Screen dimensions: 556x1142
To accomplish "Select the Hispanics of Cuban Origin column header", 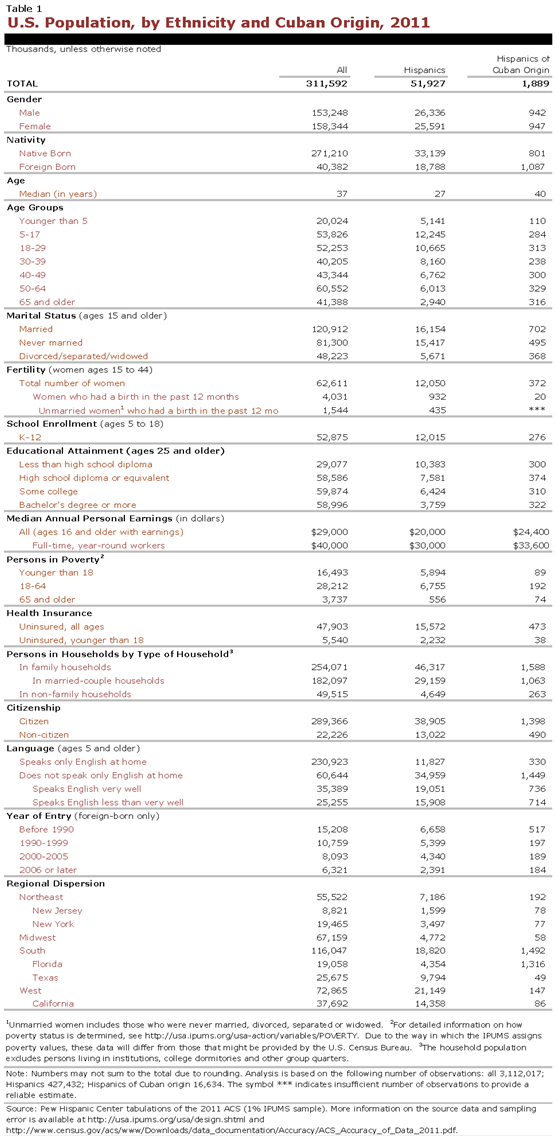I will (523, 64).
